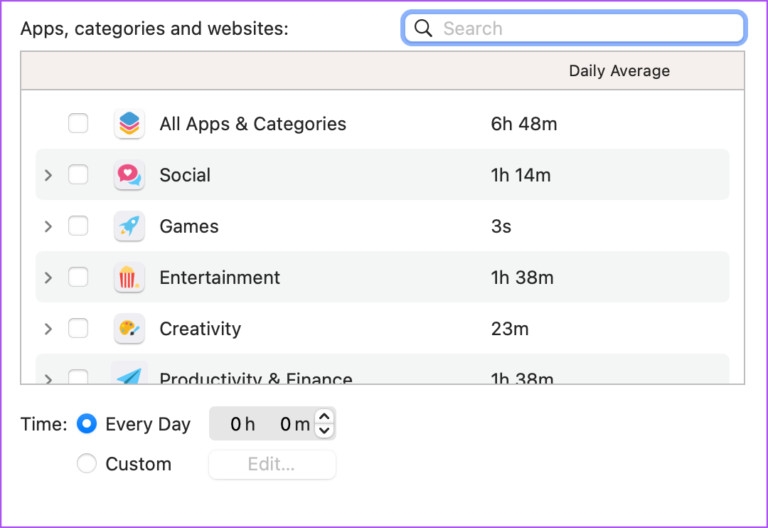The width and height of the screenshot is (768, 528).
Task: Click the Entertainment popcorn icon
Action: (x=129, y=278)
